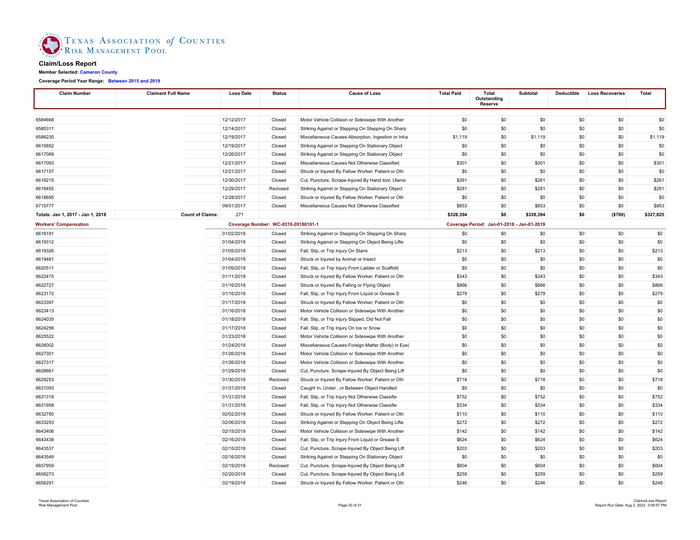Select the loss date 12/28/2017
This screenshot has height=540, width=700.
tap(233, 197)
